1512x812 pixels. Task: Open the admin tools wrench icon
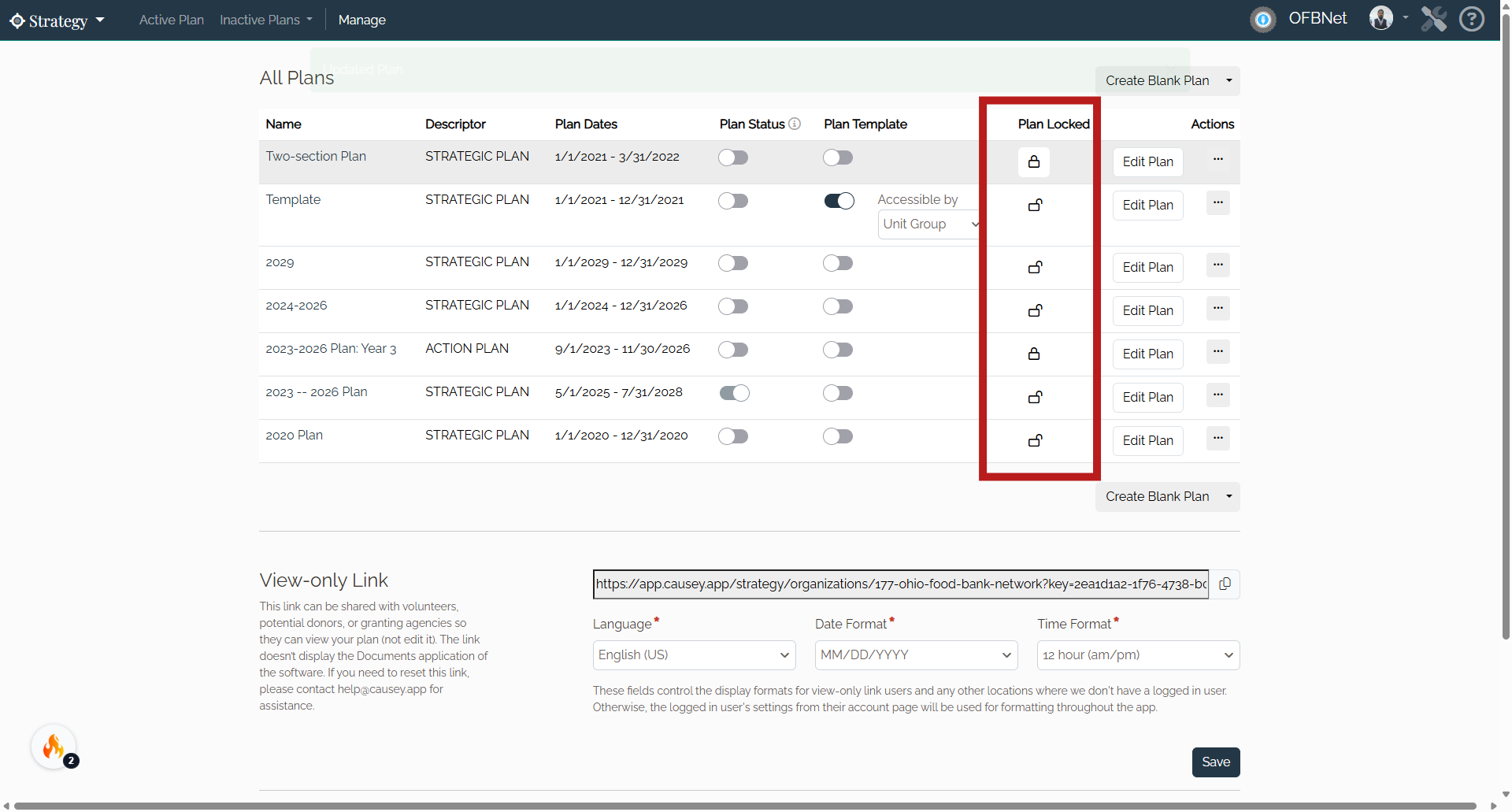tap(1434, 19)
